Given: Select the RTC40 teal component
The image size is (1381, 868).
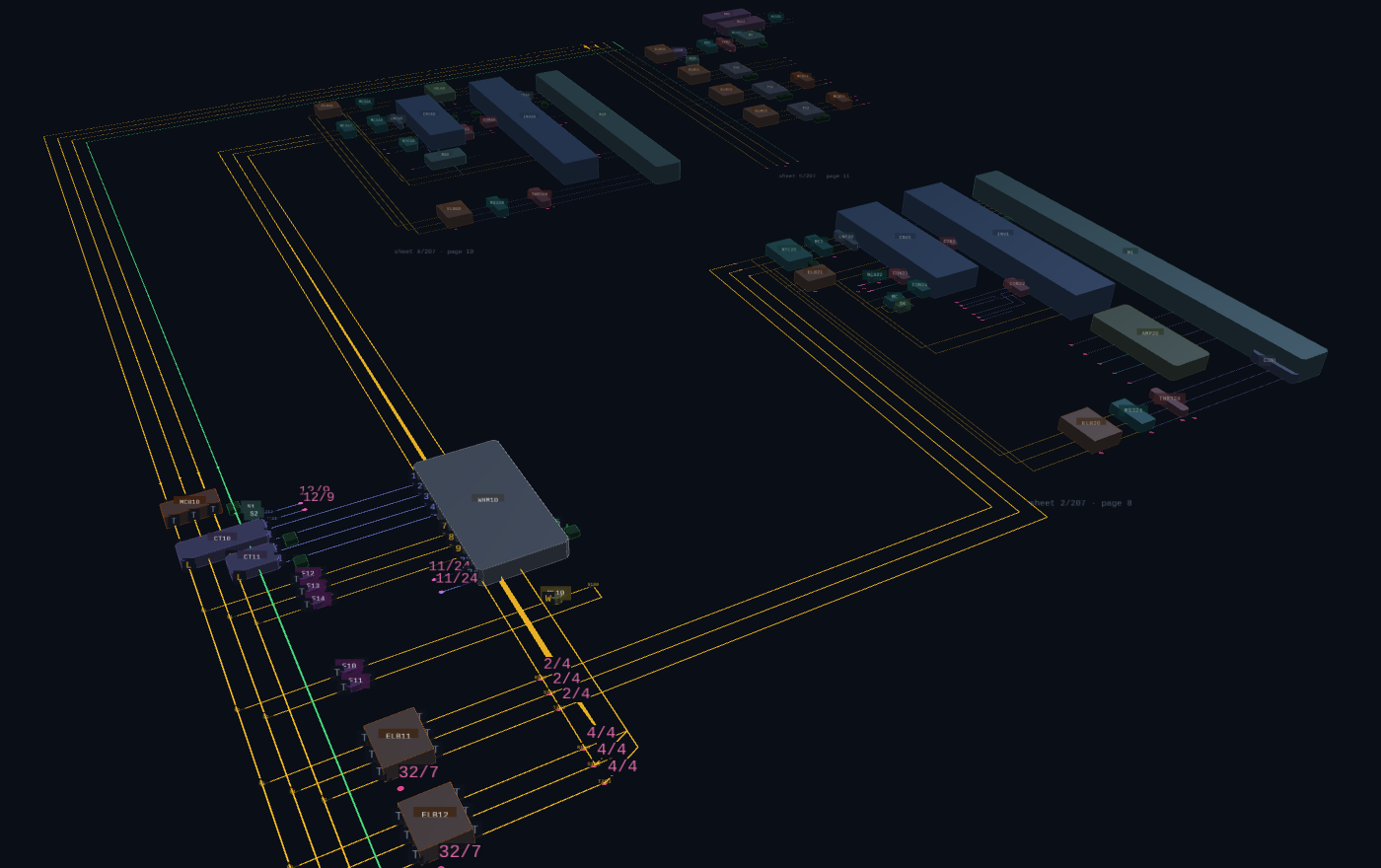Looking at the screenshot, I should 408,144.
